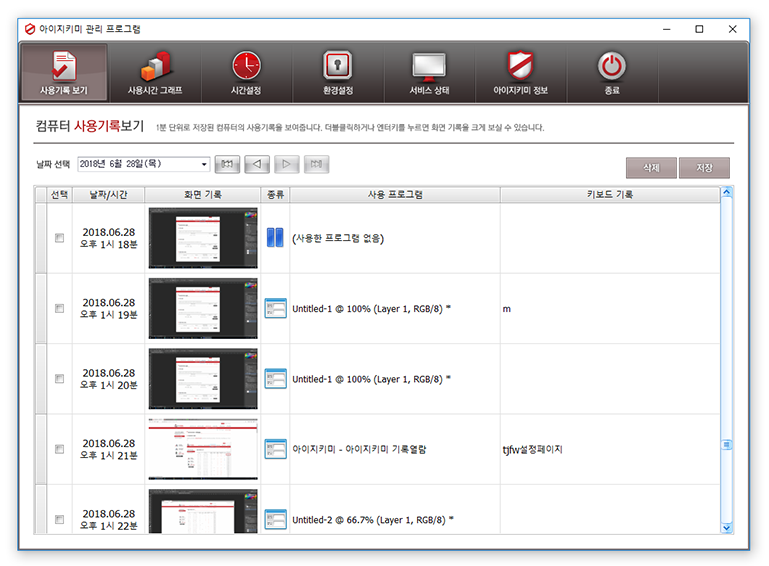The image size is (769, 566).
Task: Click the program window icon in the 1시 21분 row
Action: (x=276, y=449)
